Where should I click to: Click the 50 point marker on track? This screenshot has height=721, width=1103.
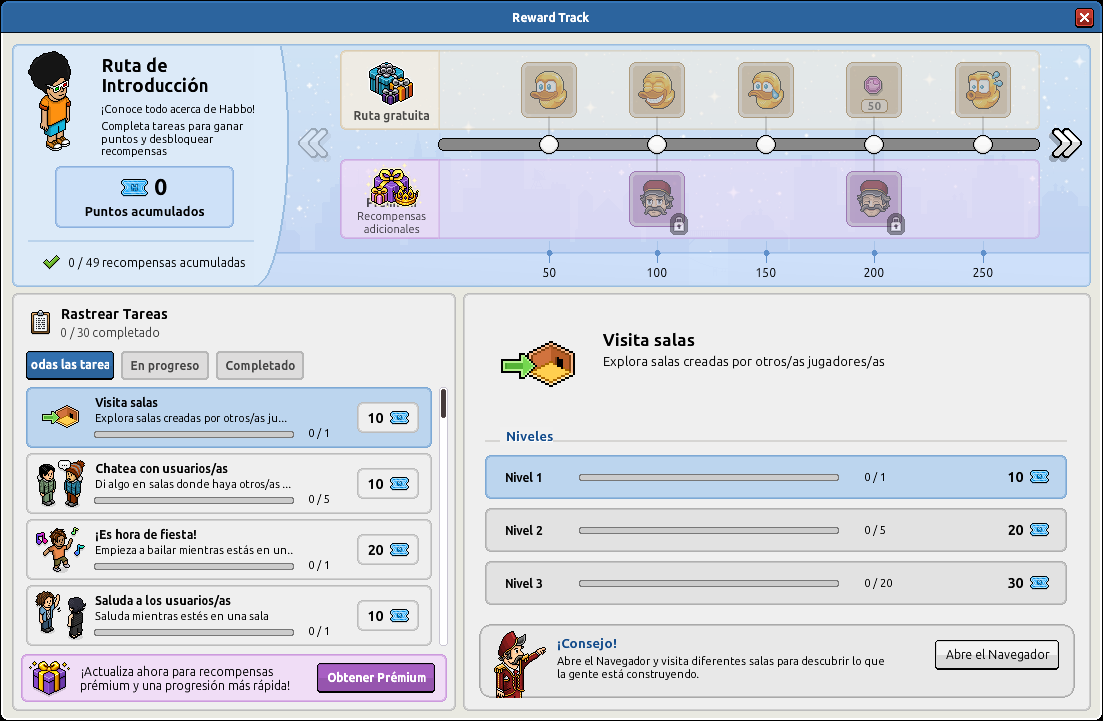click(x=549, y=144)
